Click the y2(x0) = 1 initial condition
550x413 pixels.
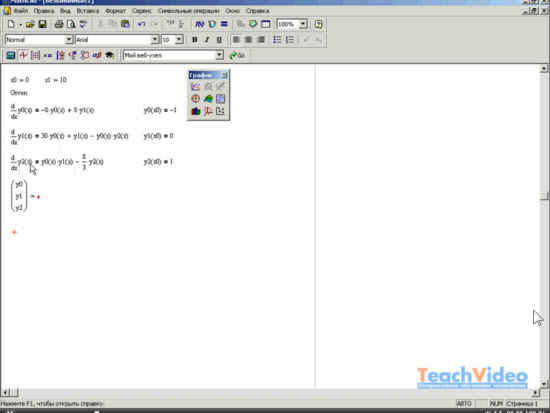click(158, 162)
